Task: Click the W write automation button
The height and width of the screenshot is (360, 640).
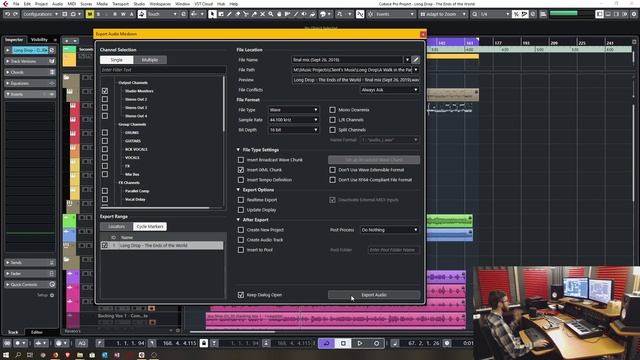Action: 123,14
